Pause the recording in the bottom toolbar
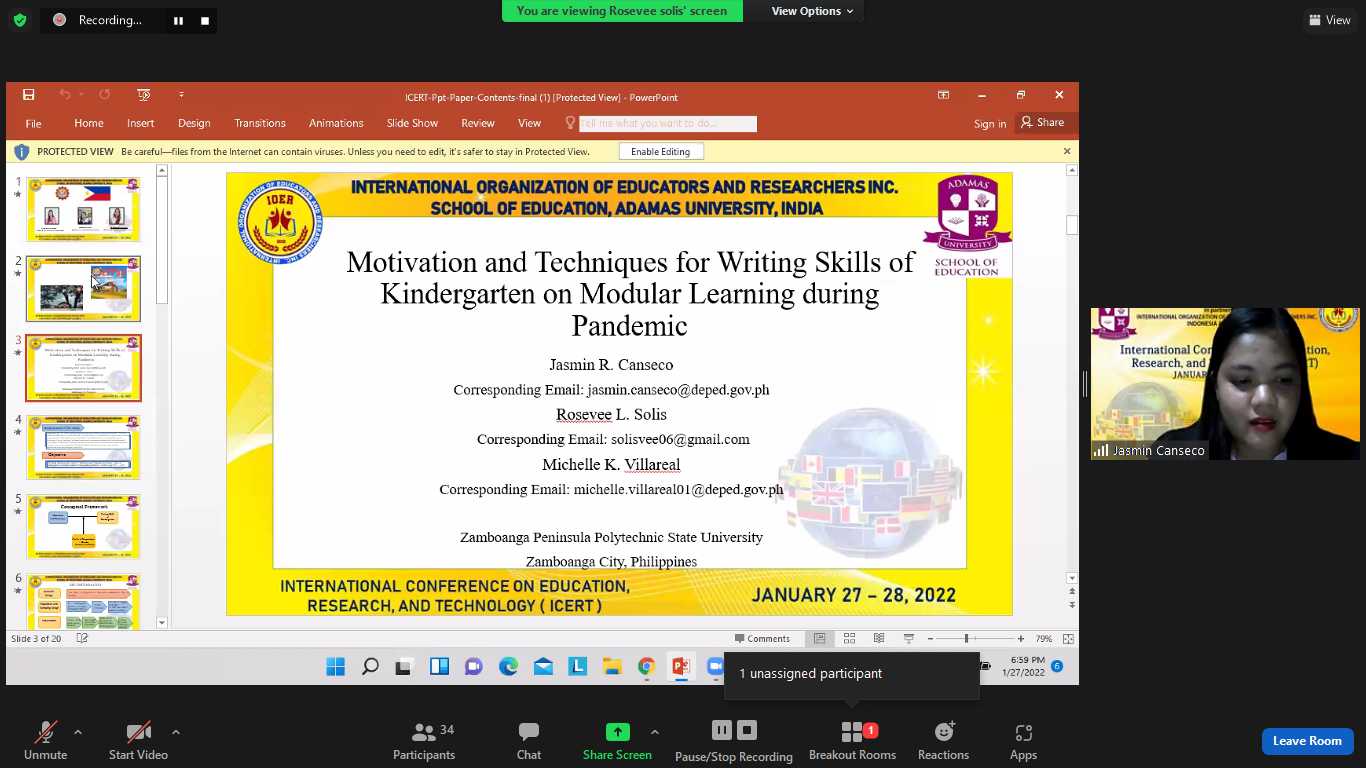 (x=721, y=730)
